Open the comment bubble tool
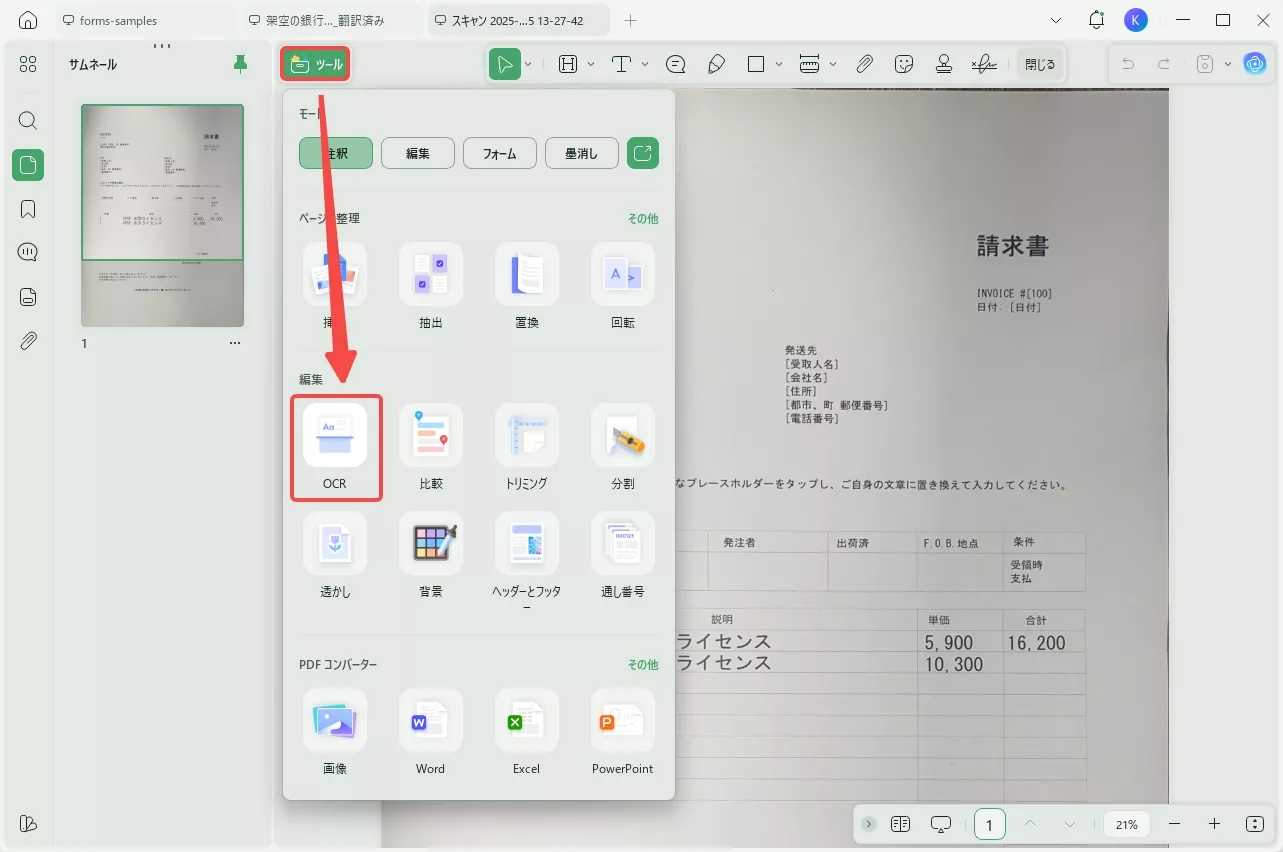Viewport: 1283px width, 852px height. point(675,63)
